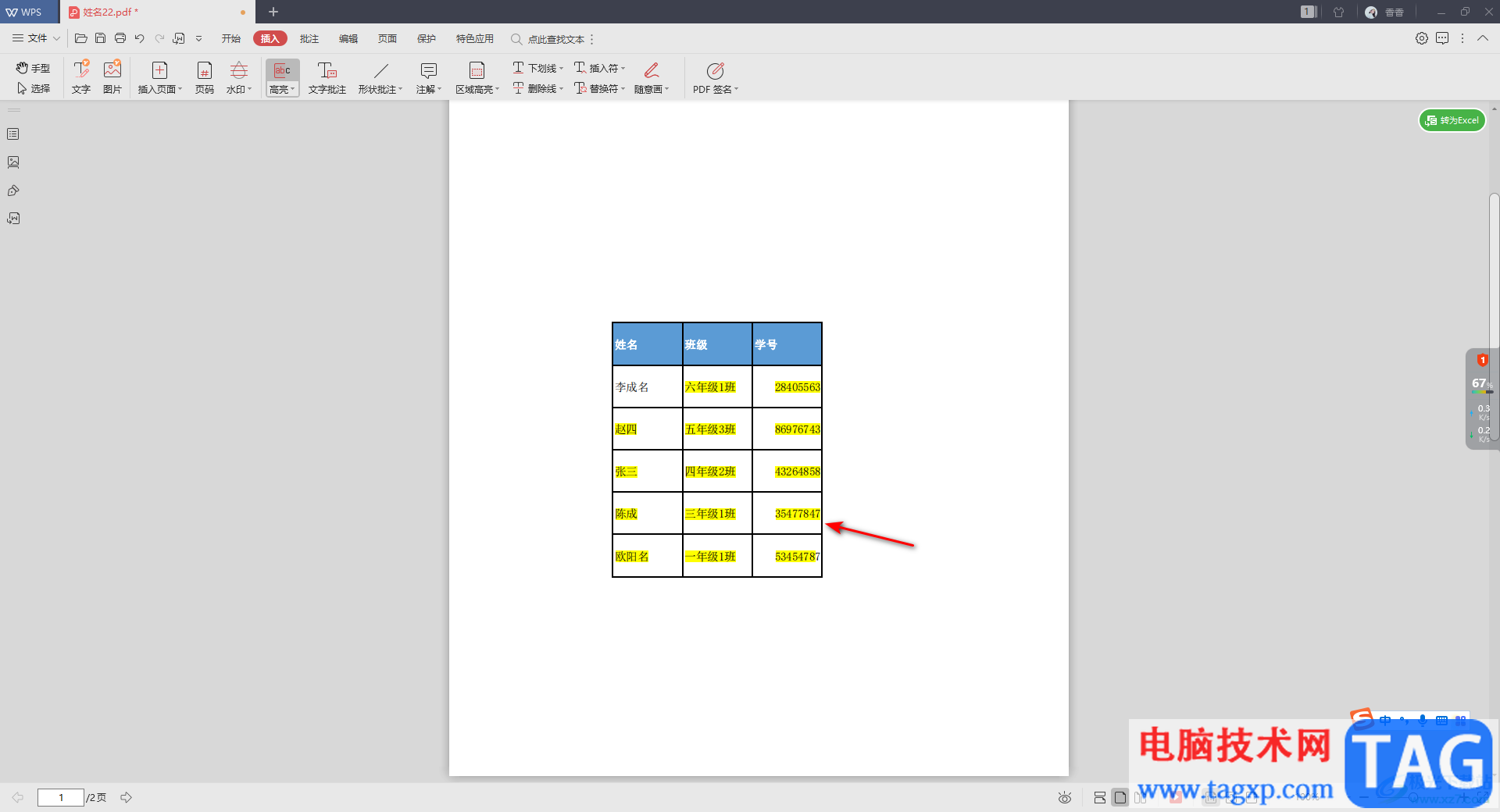The height and width of the screenshot is (812, 1500).
Task: Click the 转为Excel convert button
Action: [1452, 120]
